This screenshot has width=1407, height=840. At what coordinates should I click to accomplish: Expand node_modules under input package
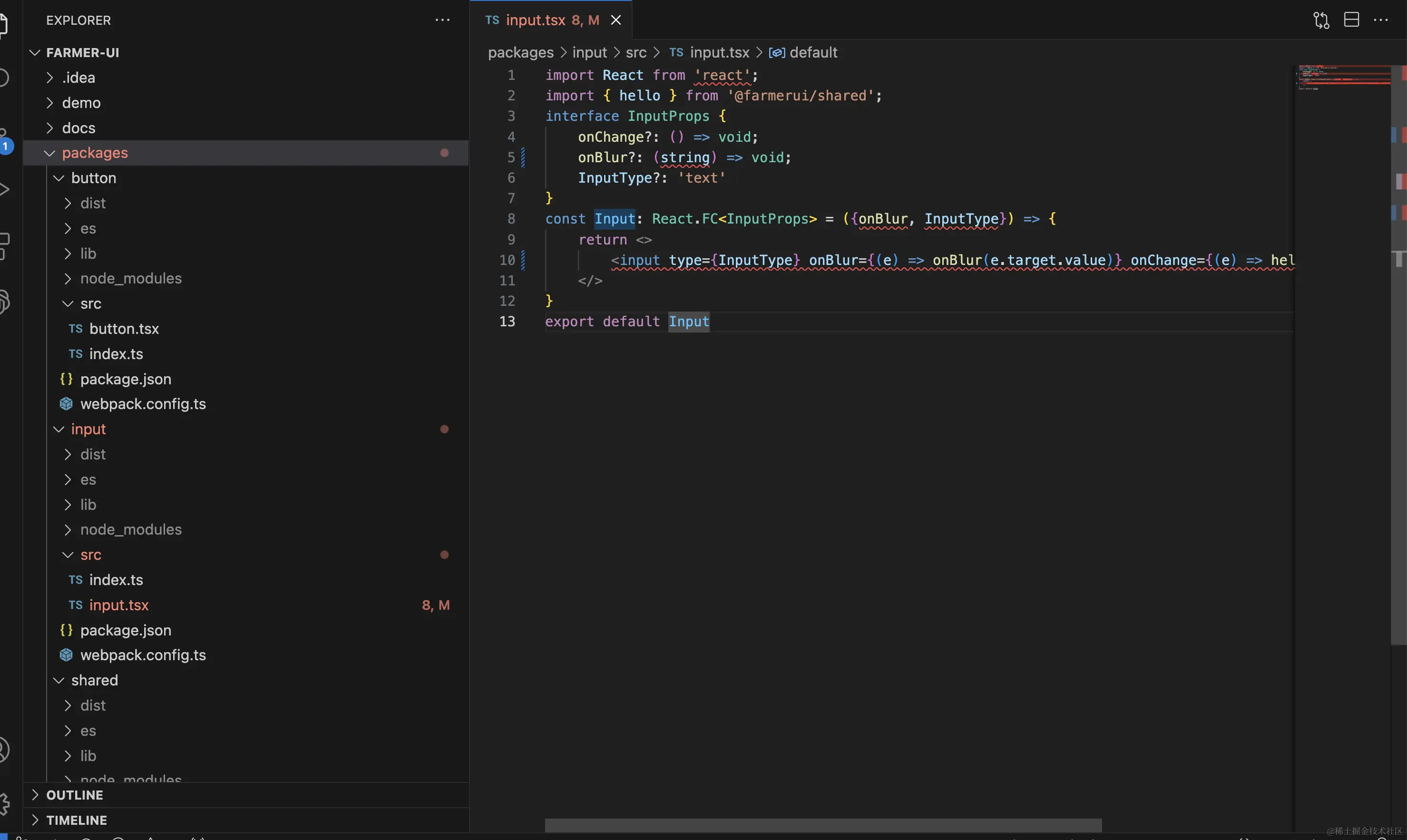tap(246, 530)
